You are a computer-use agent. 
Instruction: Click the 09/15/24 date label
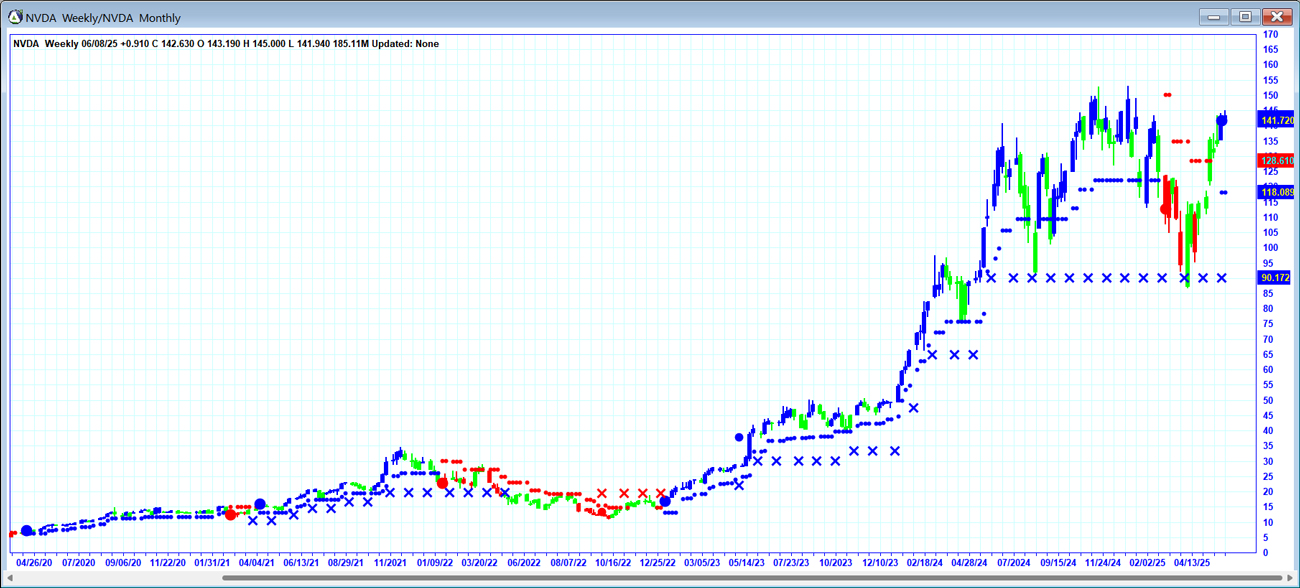pos(1059,563)
